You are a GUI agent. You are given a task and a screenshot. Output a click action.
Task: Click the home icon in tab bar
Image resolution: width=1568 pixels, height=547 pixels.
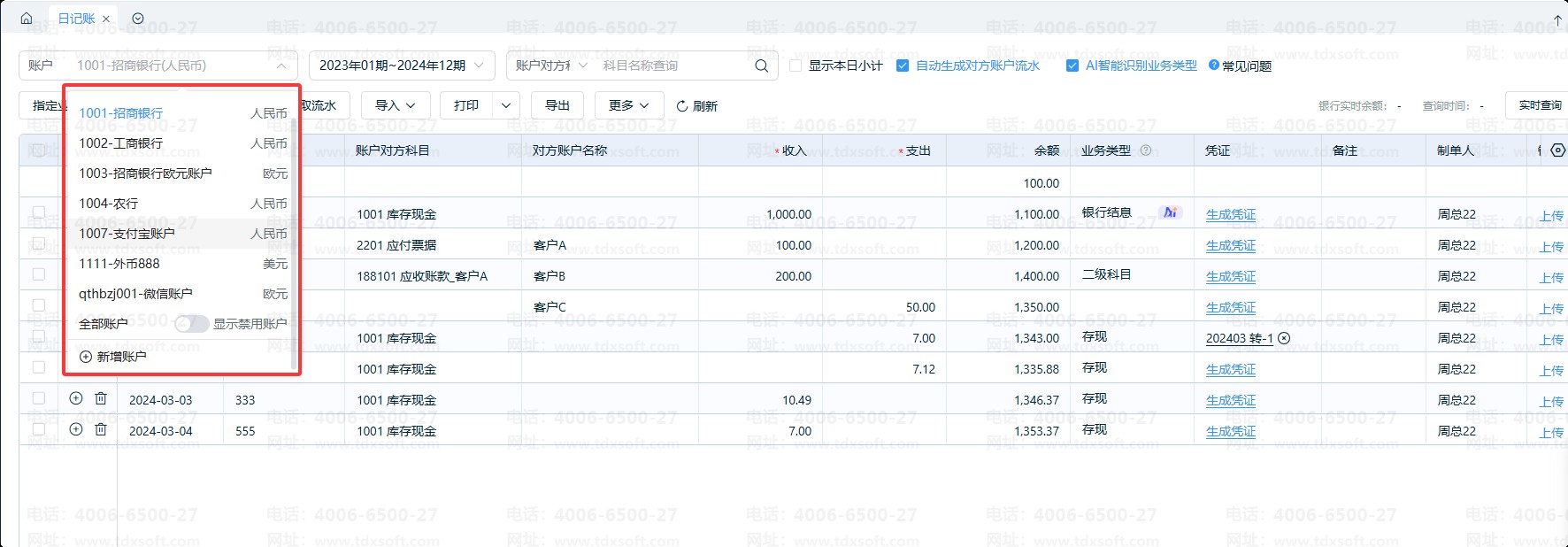27,19
